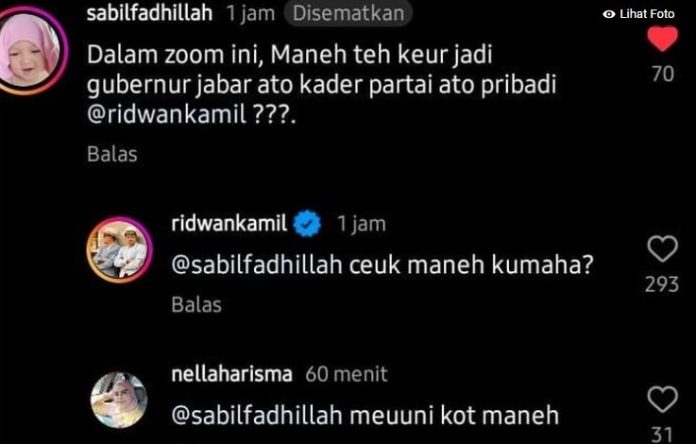Image resolution: width=696 pixels, height=444 pixels.
Task: Open the ridwankamil username link
Action: click(229, 223)
